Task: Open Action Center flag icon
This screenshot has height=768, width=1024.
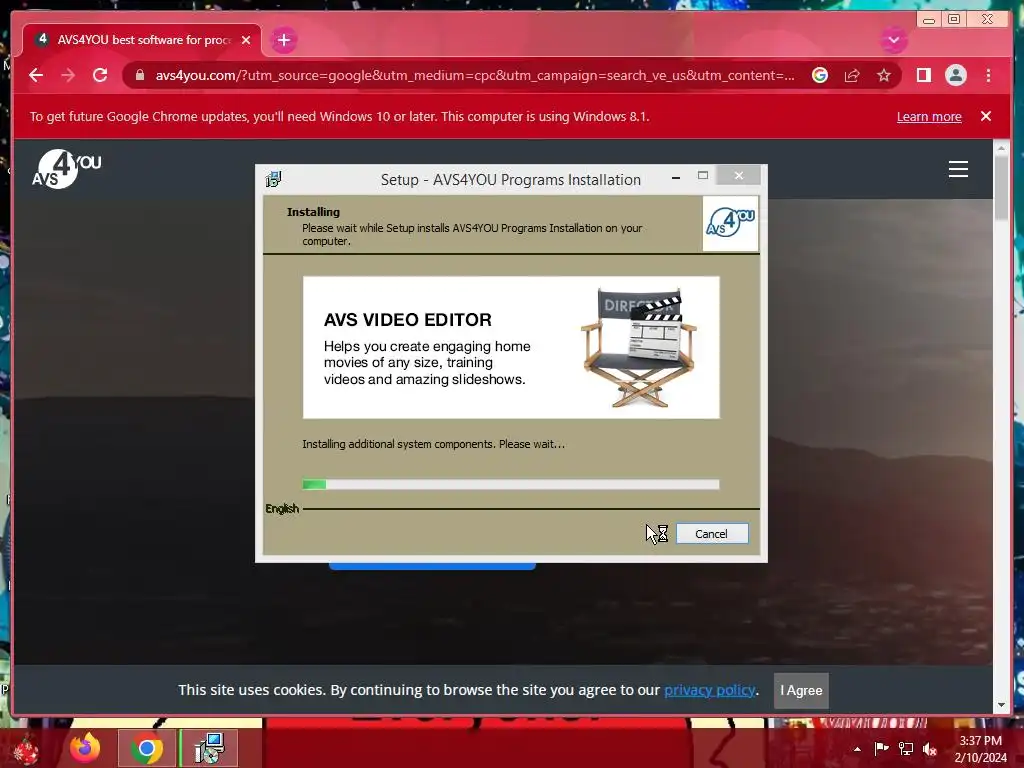Action: click(x=881, y=748)
